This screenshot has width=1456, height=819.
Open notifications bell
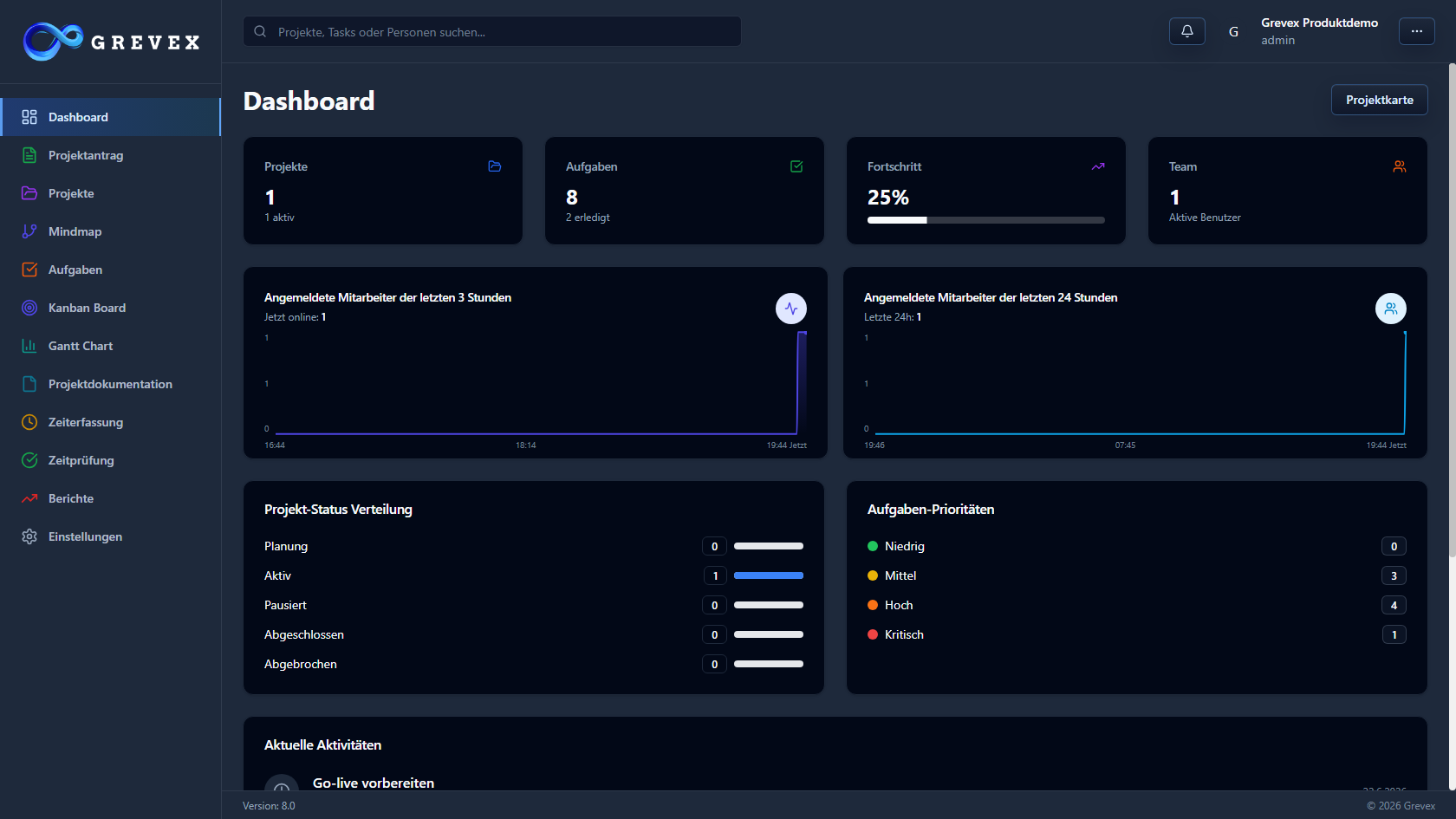[1187, 31]
